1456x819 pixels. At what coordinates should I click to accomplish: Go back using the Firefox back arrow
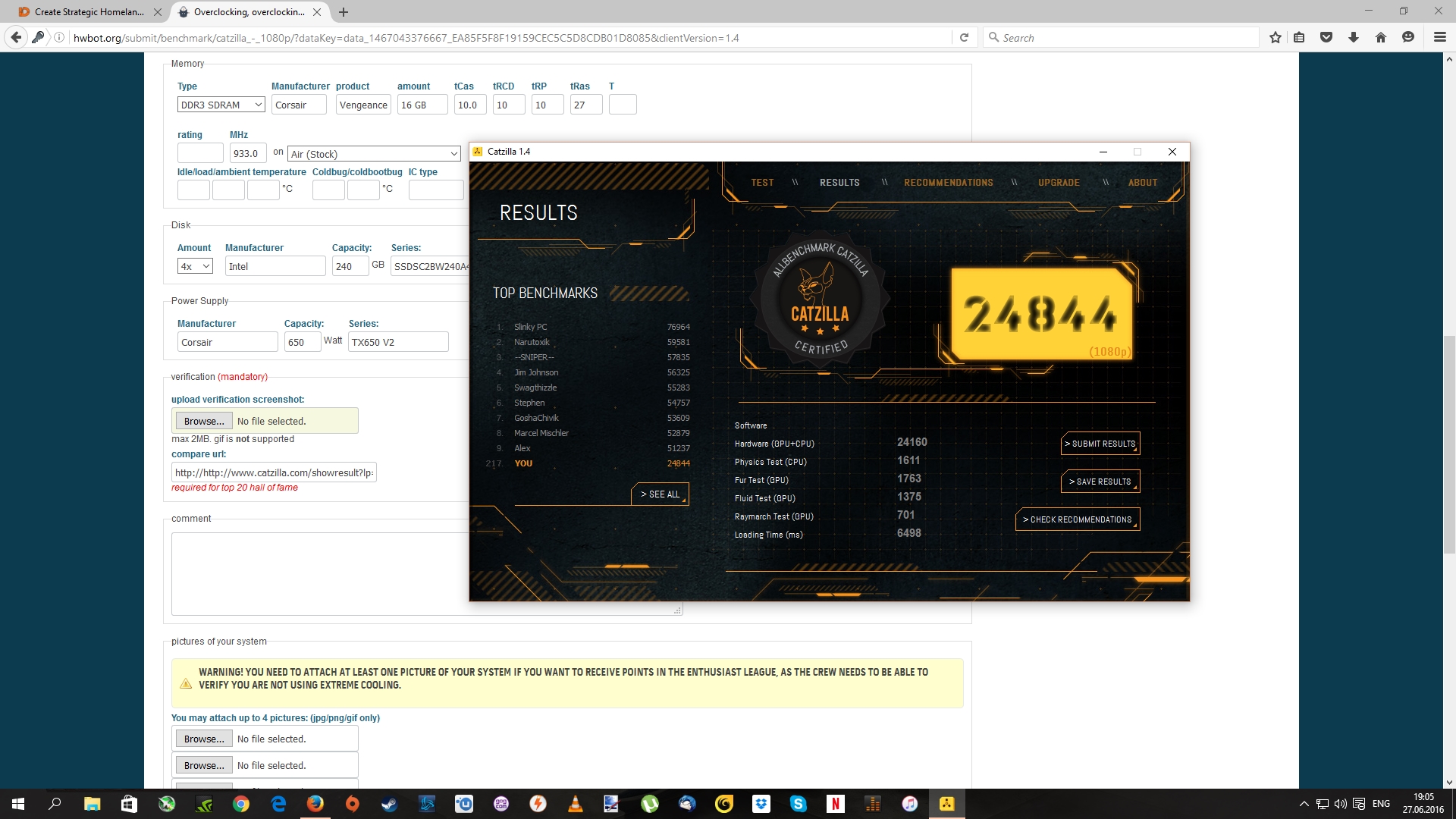click(x=16, y=37)
